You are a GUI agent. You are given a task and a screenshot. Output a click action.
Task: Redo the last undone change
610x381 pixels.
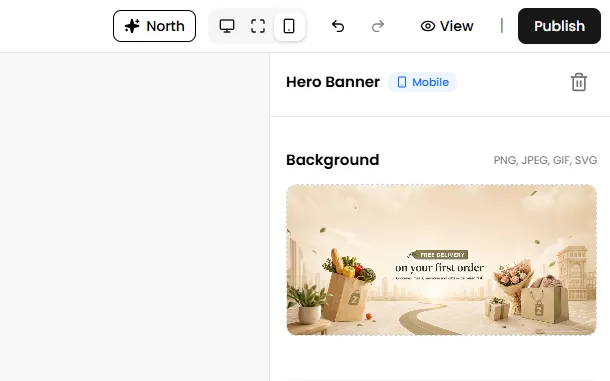click(x=378, y=26)
